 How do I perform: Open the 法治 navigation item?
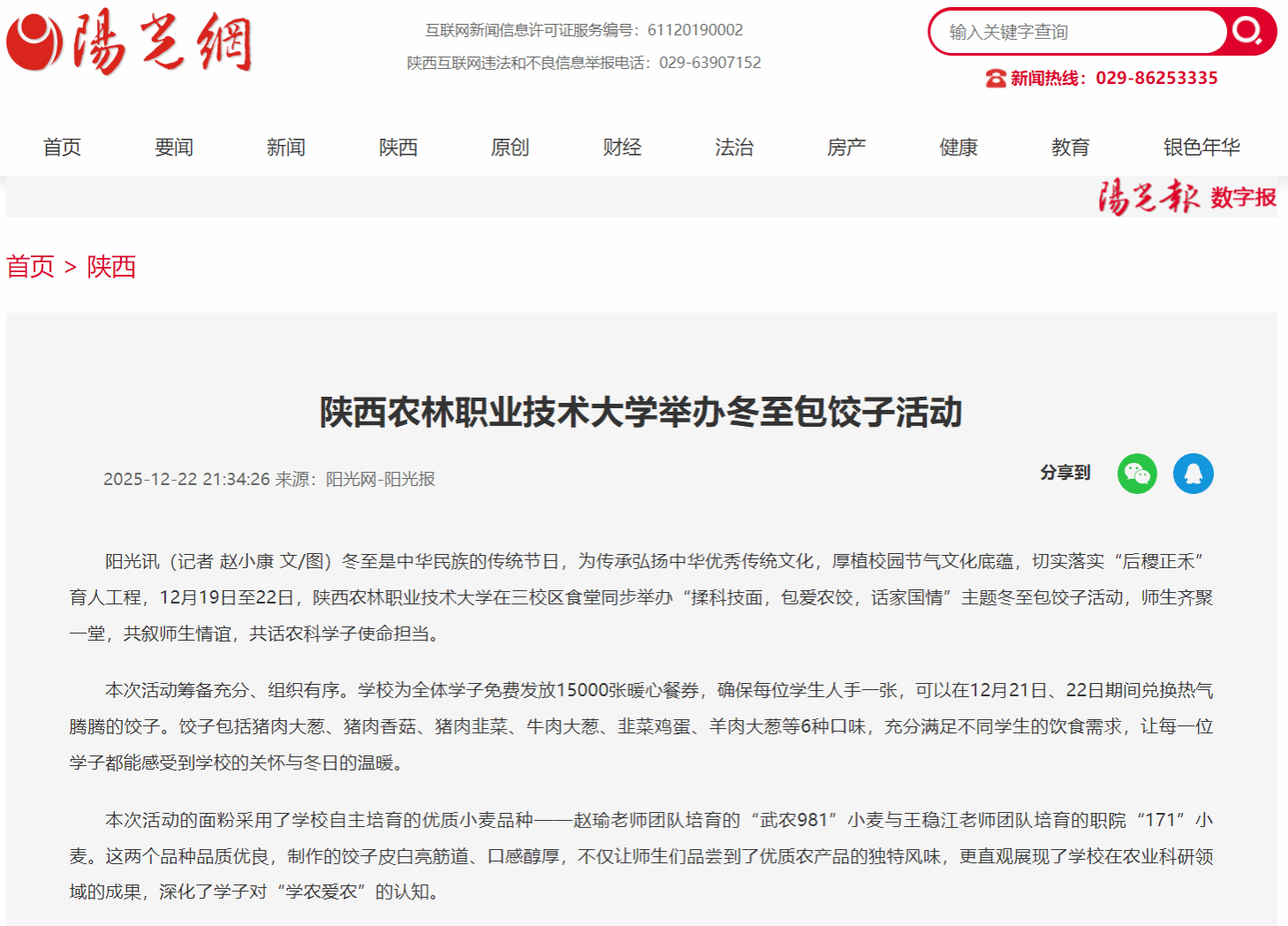point(734,148)
